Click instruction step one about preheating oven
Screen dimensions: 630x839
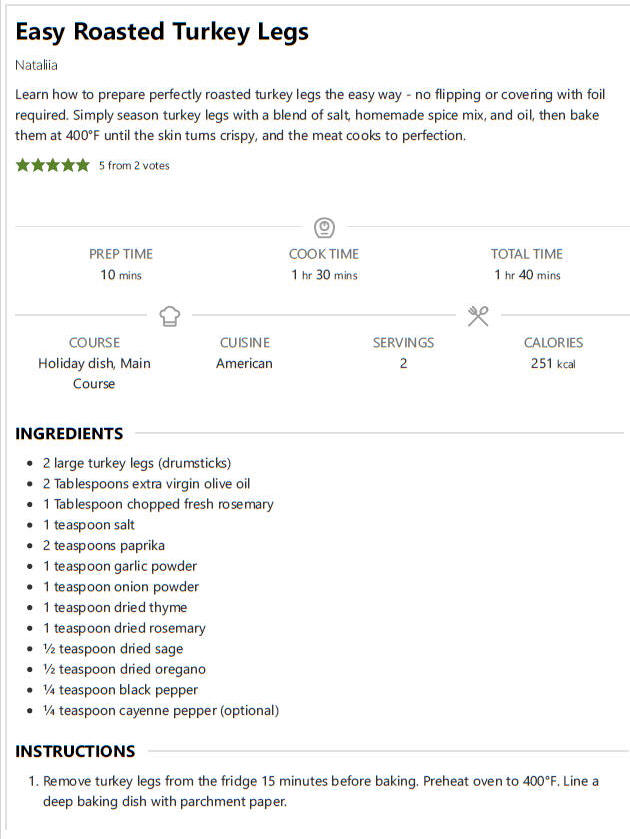click(321, 791)
